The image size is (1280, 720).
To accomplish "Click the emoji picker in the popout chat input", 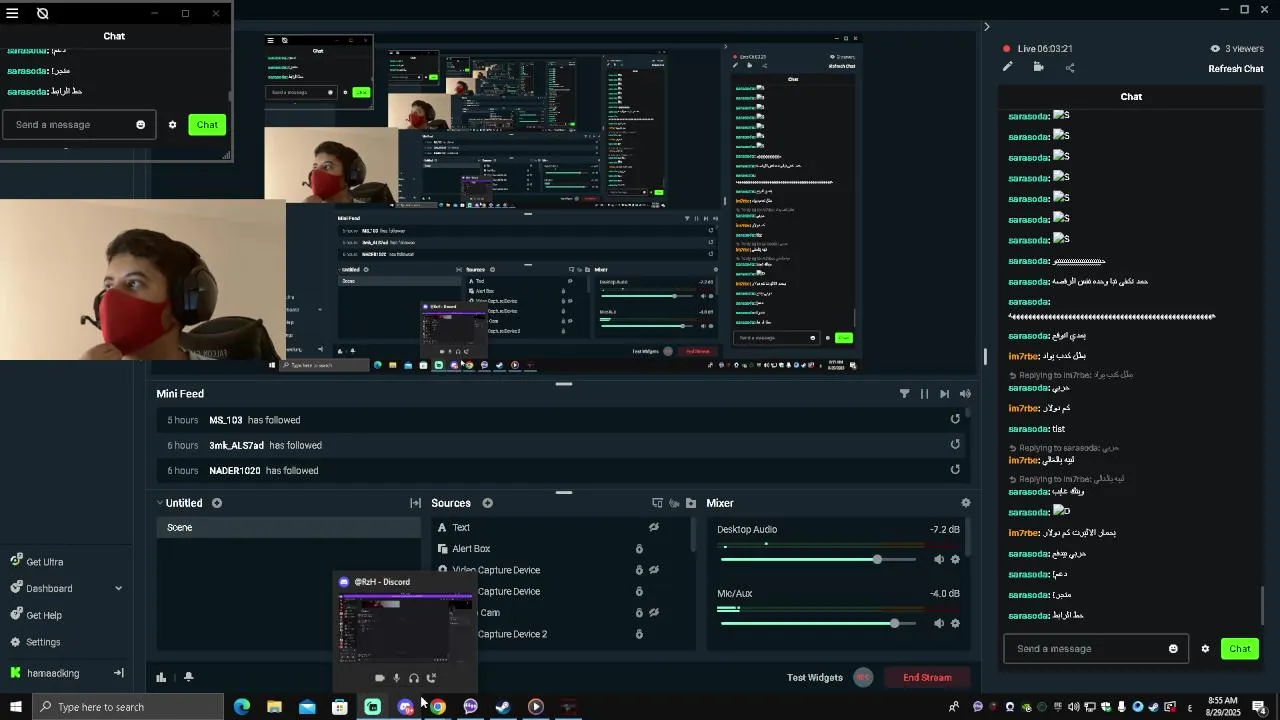I will [x=140, y=125].
